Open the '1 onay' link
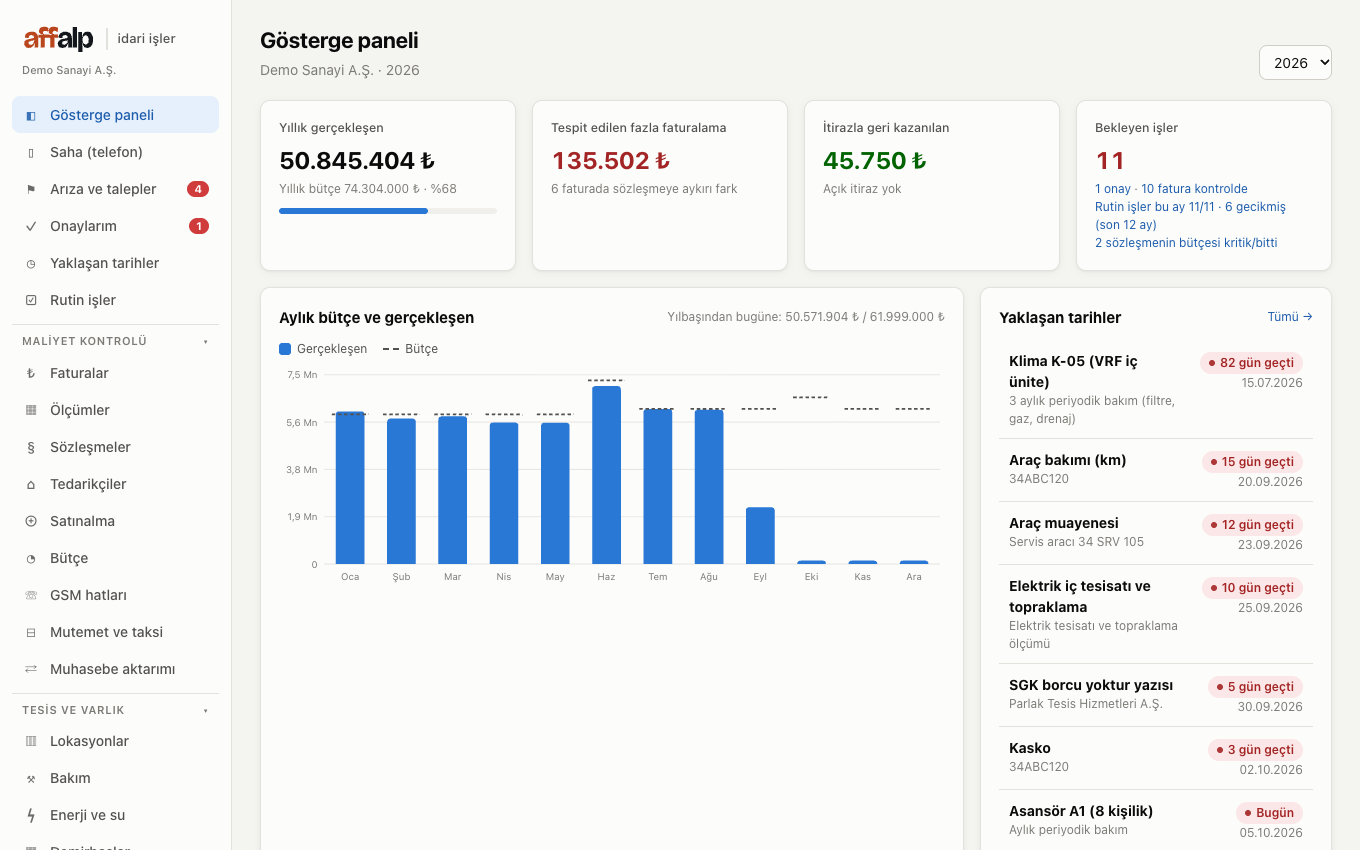The width and height of the screenshot is (1360, 850). pos(1113,189)
